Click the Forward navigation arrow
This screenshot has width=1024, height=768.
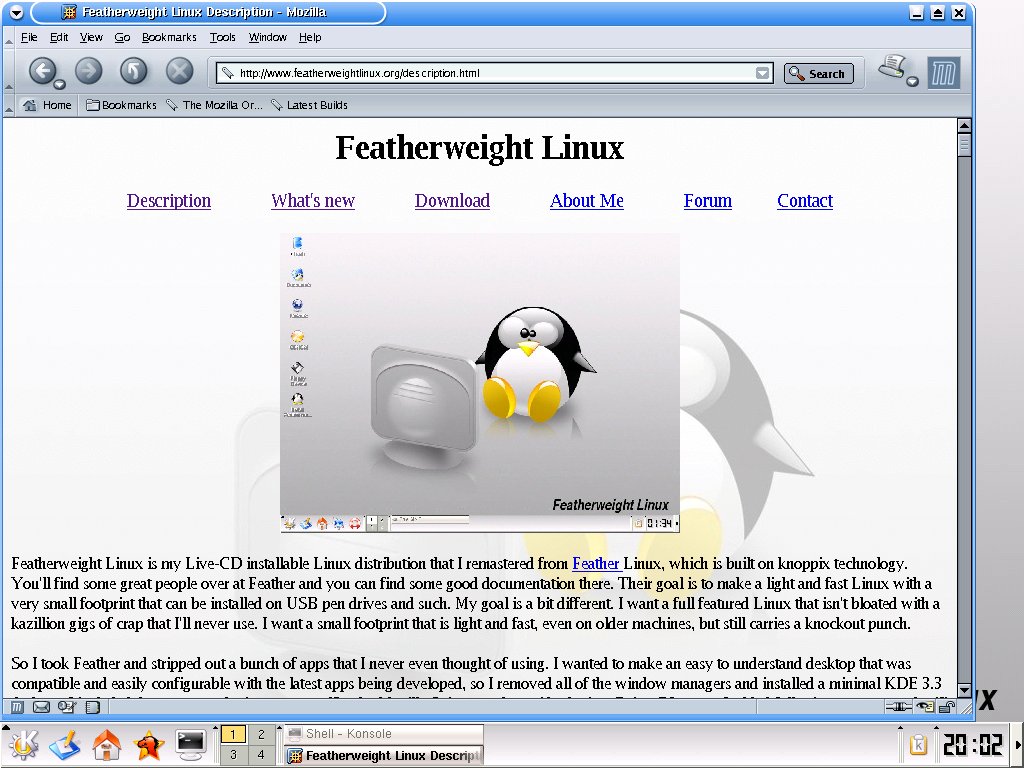click(89, 71)
